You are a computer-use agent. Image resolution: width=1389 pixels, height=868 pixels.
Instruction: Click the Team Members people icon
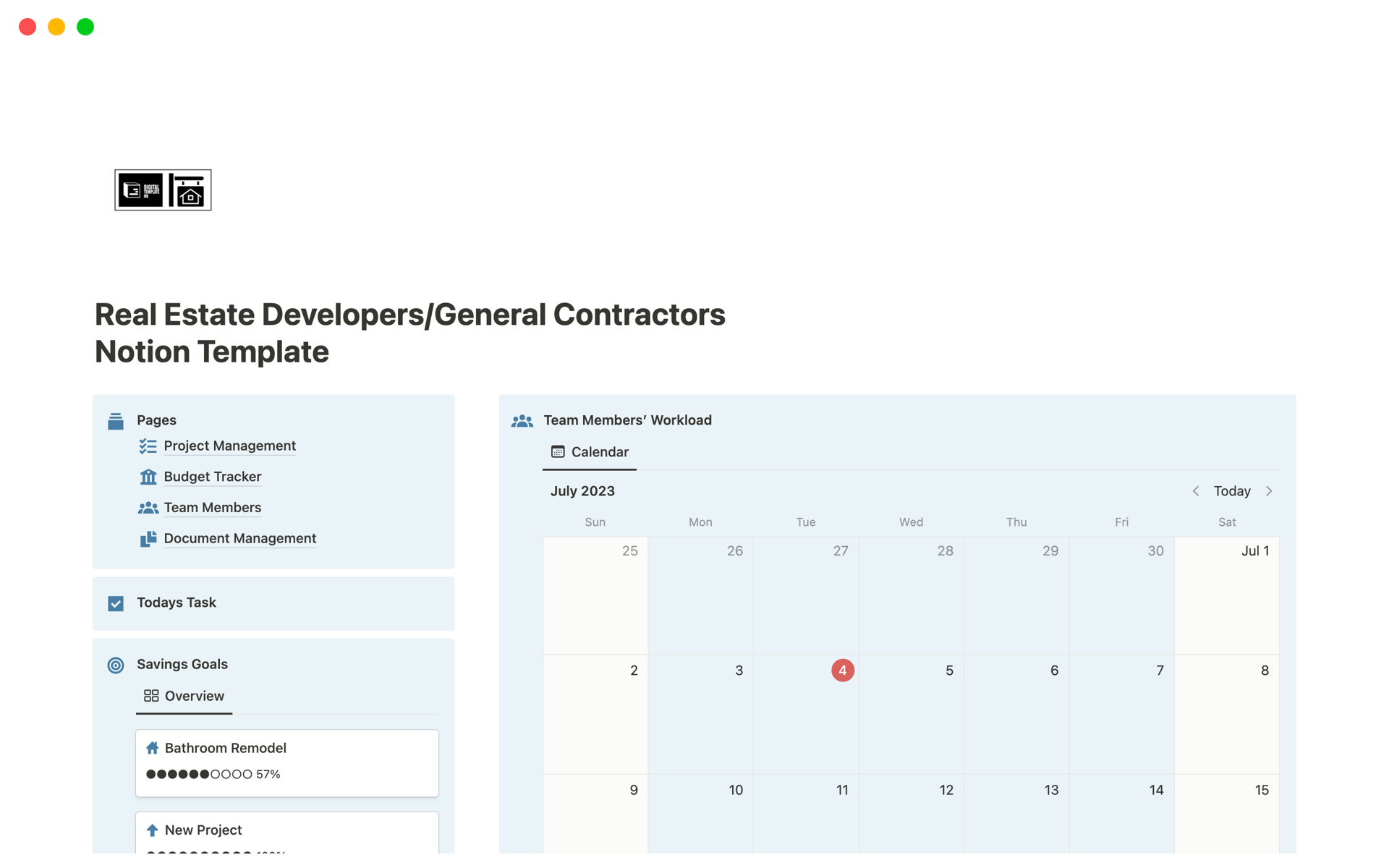pyautogui.click(x=148, y=508)
